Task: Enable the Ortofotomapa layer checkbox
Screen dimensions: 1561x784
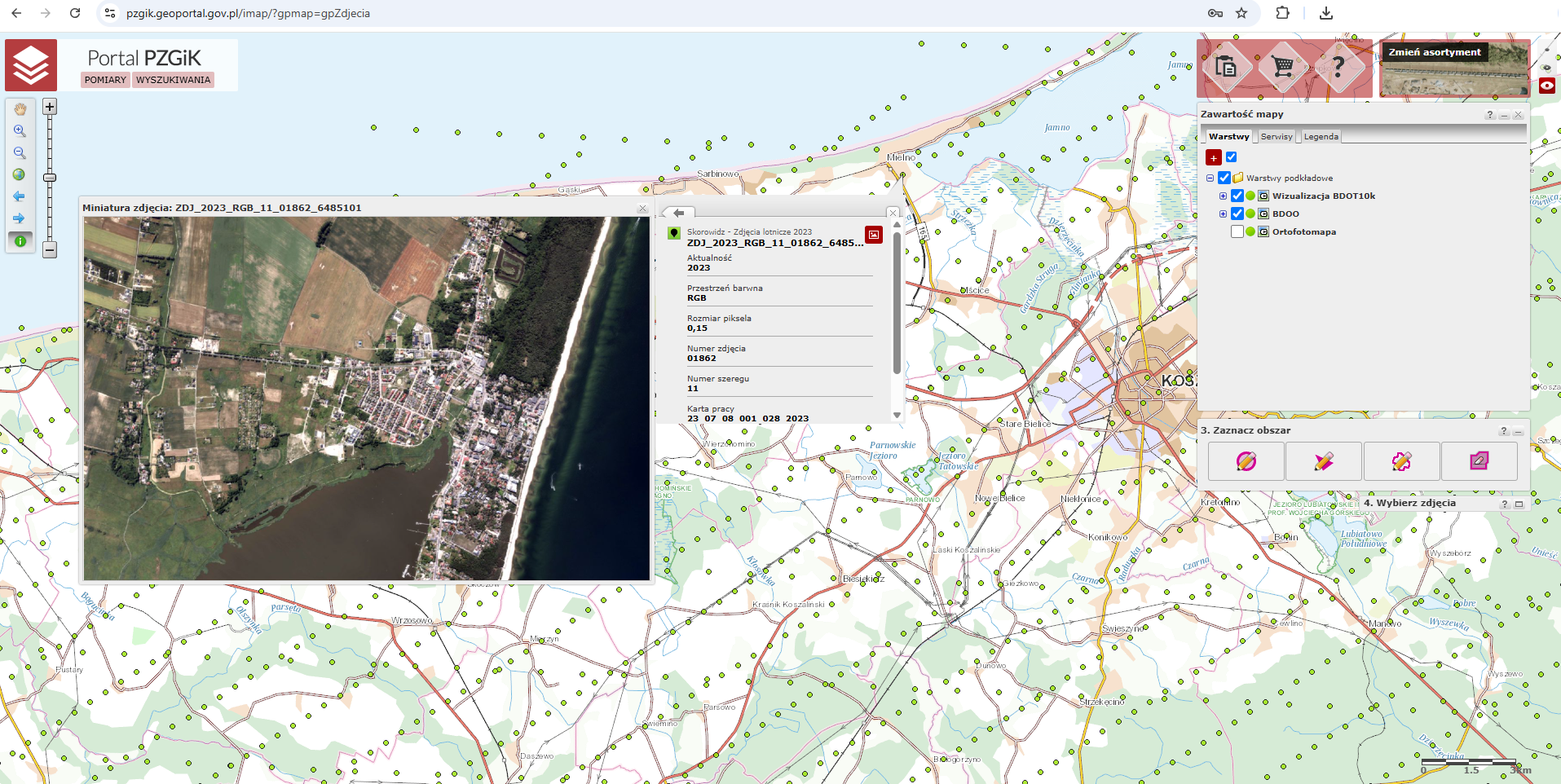Action: pyautogui.click(x=1237, y=231)
